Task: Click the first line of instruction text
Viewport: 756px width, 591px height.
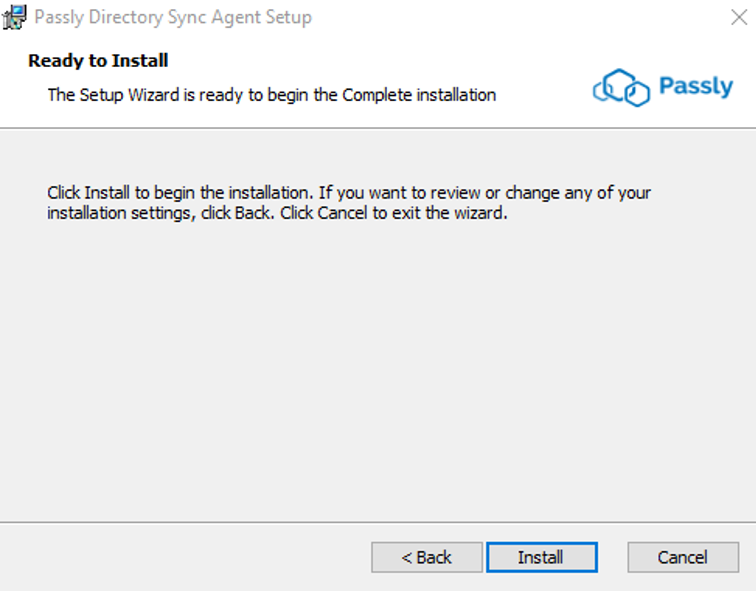Action: pyautogui.click(x=349, y=193)
